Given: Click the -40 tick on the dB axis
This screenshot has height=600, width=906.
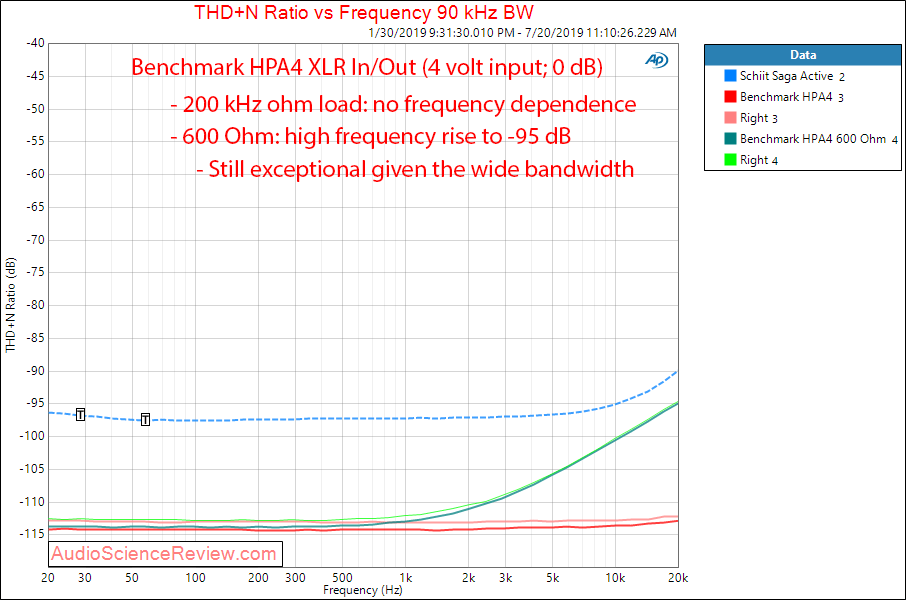Looking at the screenshot, I should (x=35, y=43).
